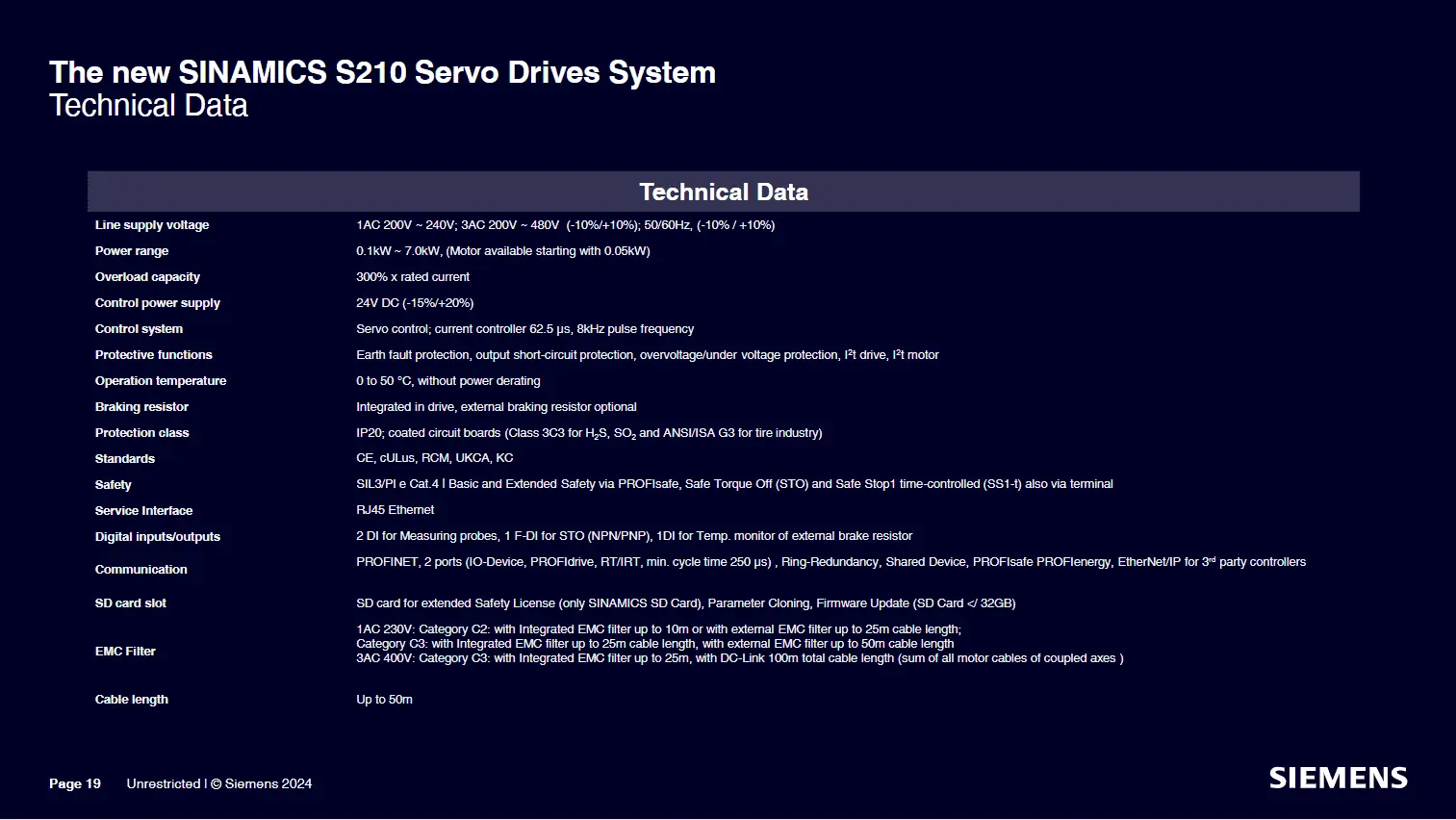The image size is (1456, 820).
Task: Click 'SD card for extended Safety License' value
Action: (x=686, y=603)
